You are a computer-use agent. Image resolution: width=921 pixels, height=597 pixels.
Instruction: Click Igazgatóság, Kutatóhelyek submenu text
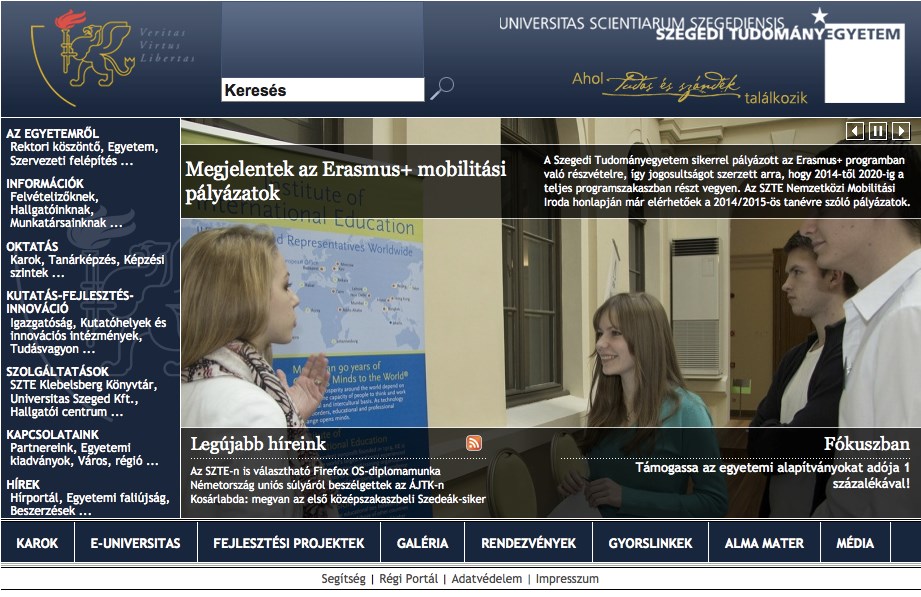[88, 336]
